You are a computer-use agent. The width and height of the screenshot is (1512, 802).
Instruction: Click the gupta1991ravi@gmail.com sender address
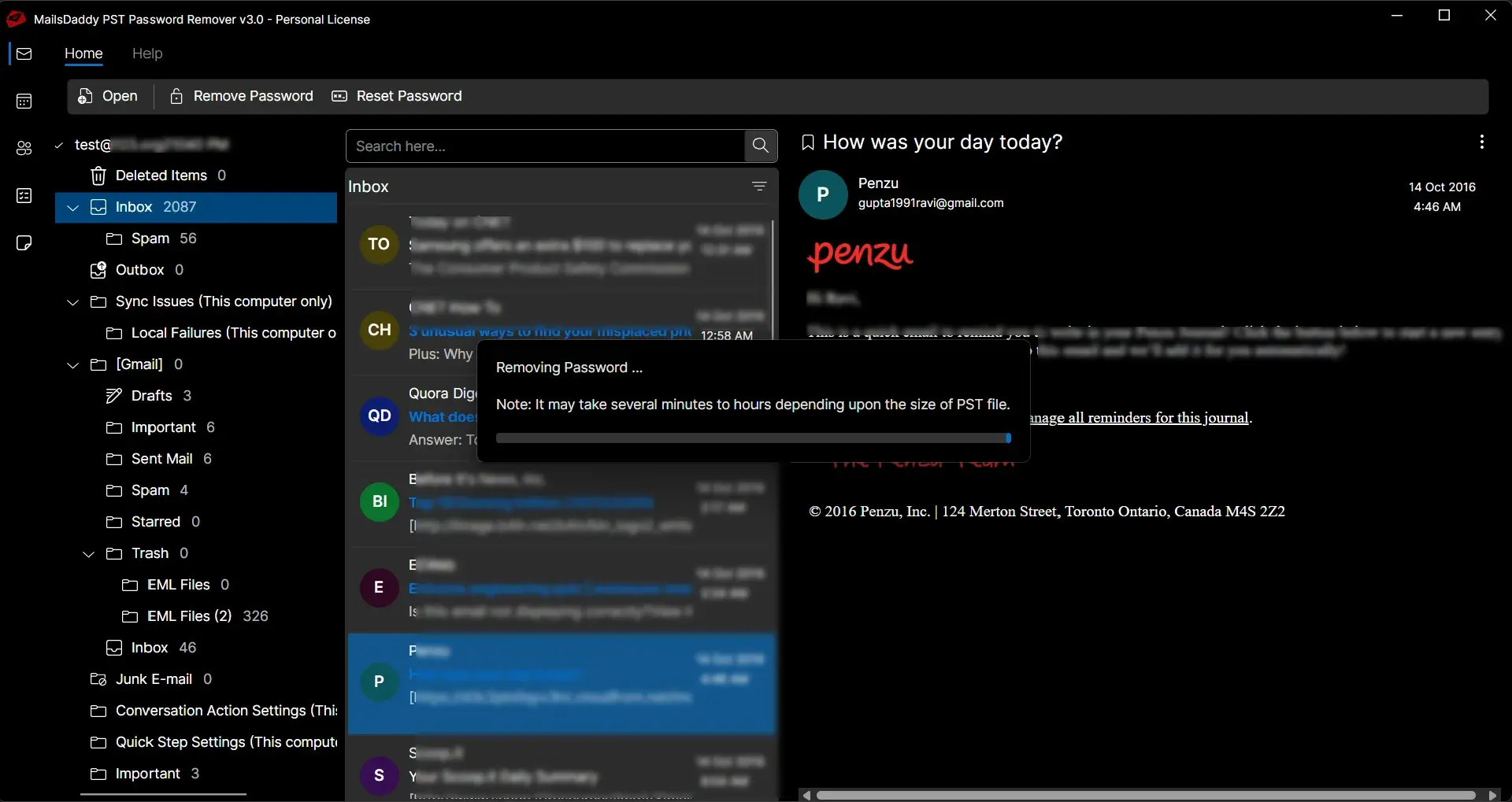(931, 203)
